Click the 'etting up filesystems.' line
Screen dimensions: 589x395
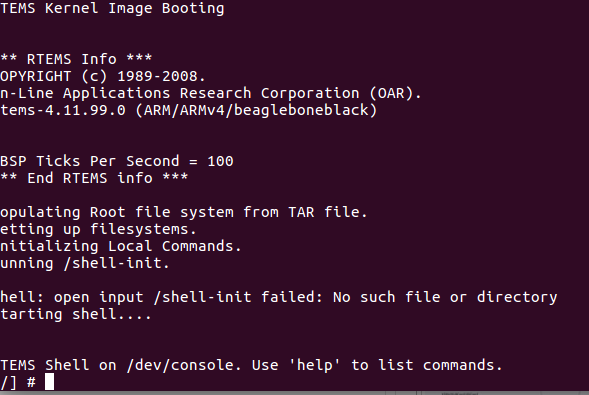tap(98, 229)
